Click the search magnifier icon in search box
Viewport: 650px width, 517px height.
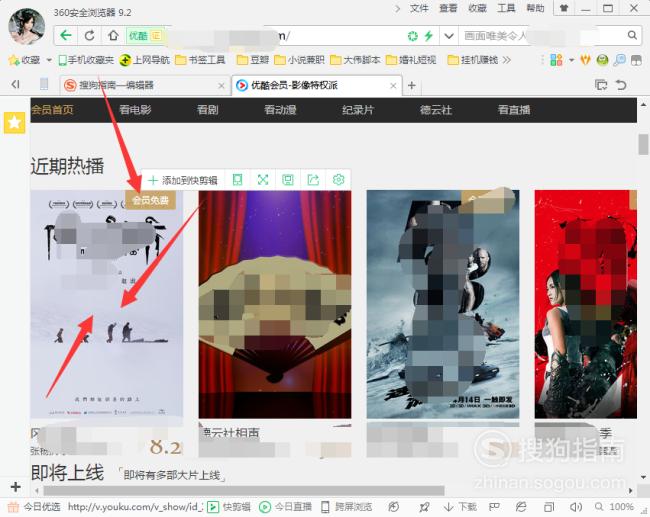pyautogui.click(x=632, y=36)
